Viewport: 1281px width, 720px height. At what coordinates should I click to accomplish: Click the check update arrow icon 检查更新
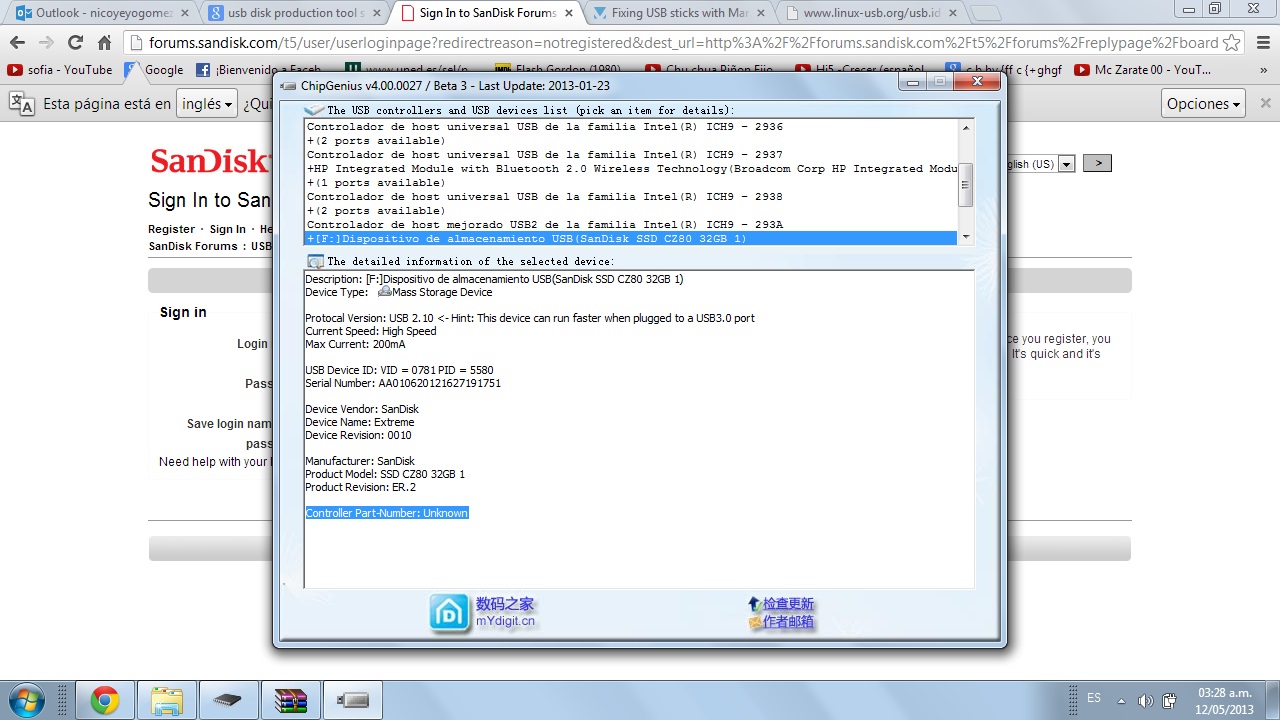[754, 604]
